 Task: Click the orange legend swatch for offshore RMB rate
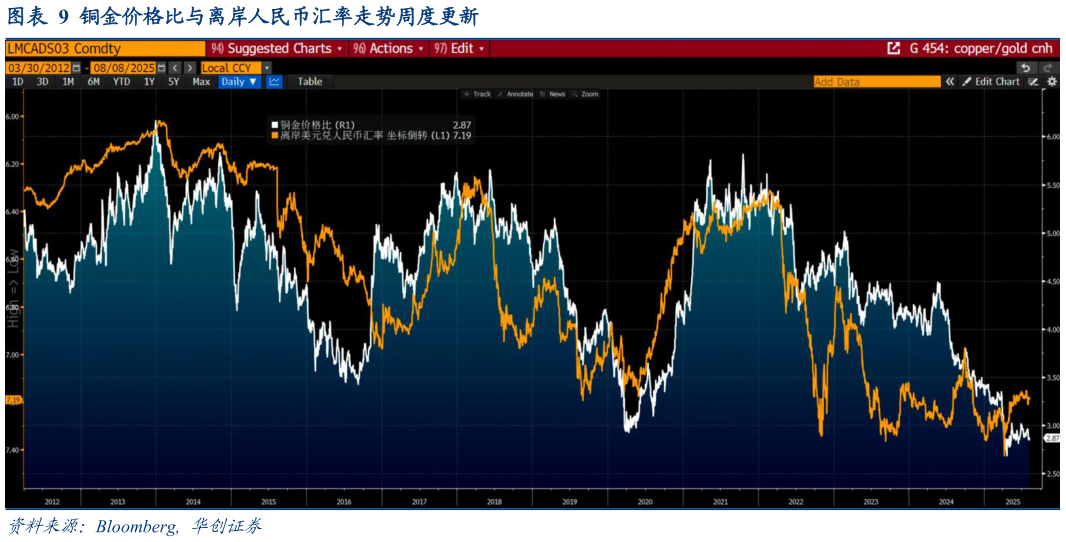[x=274, y=135]
